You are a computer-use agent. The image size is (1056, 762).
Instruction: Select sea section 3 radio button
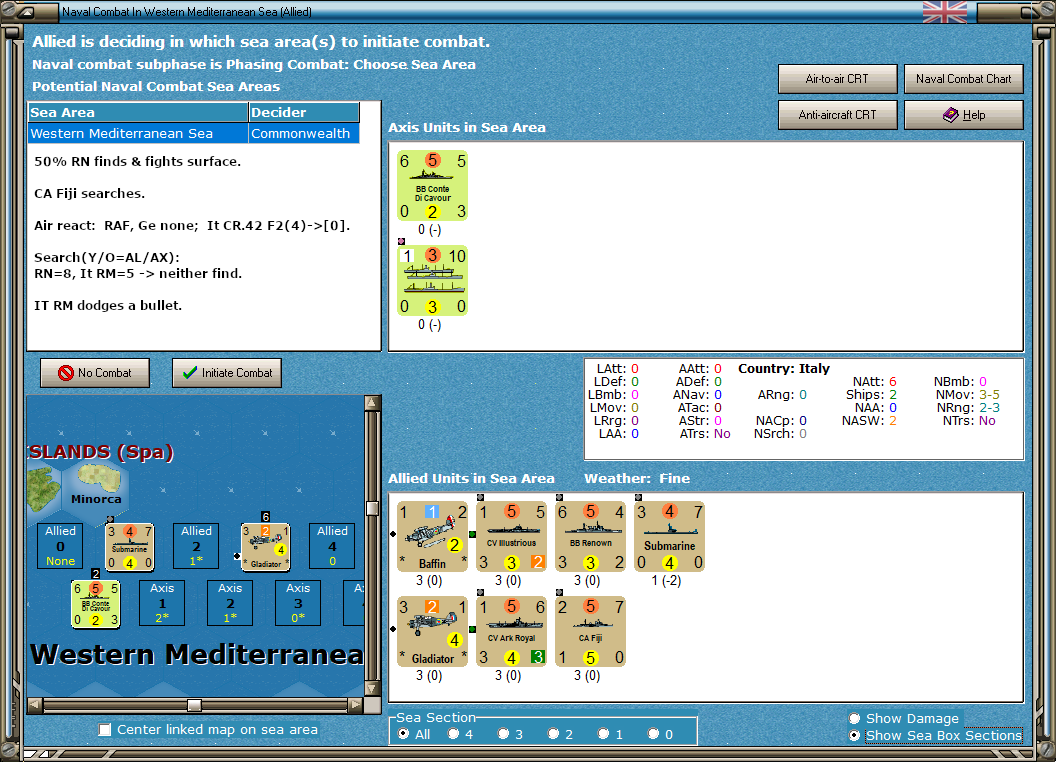[503, 734]
